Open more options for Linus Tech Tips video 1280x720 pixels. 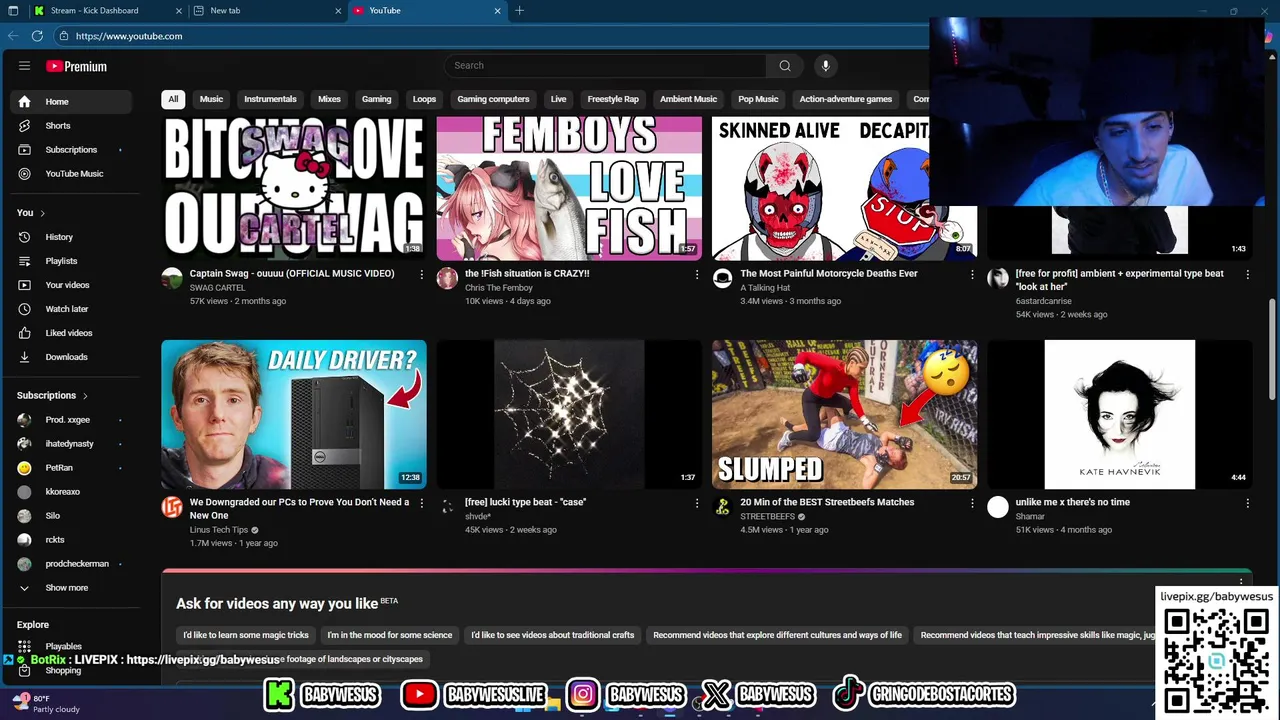(421, 503)
